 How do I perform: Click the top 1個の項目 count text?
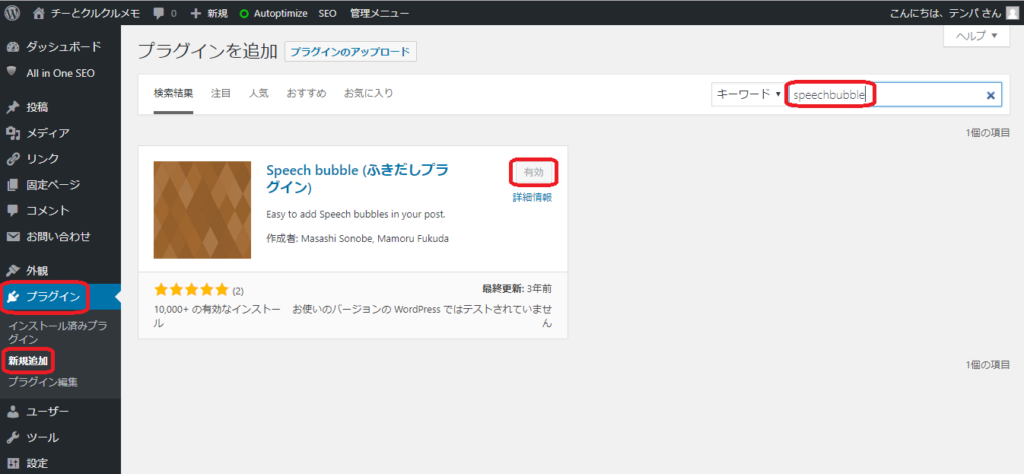click(987, 133)
